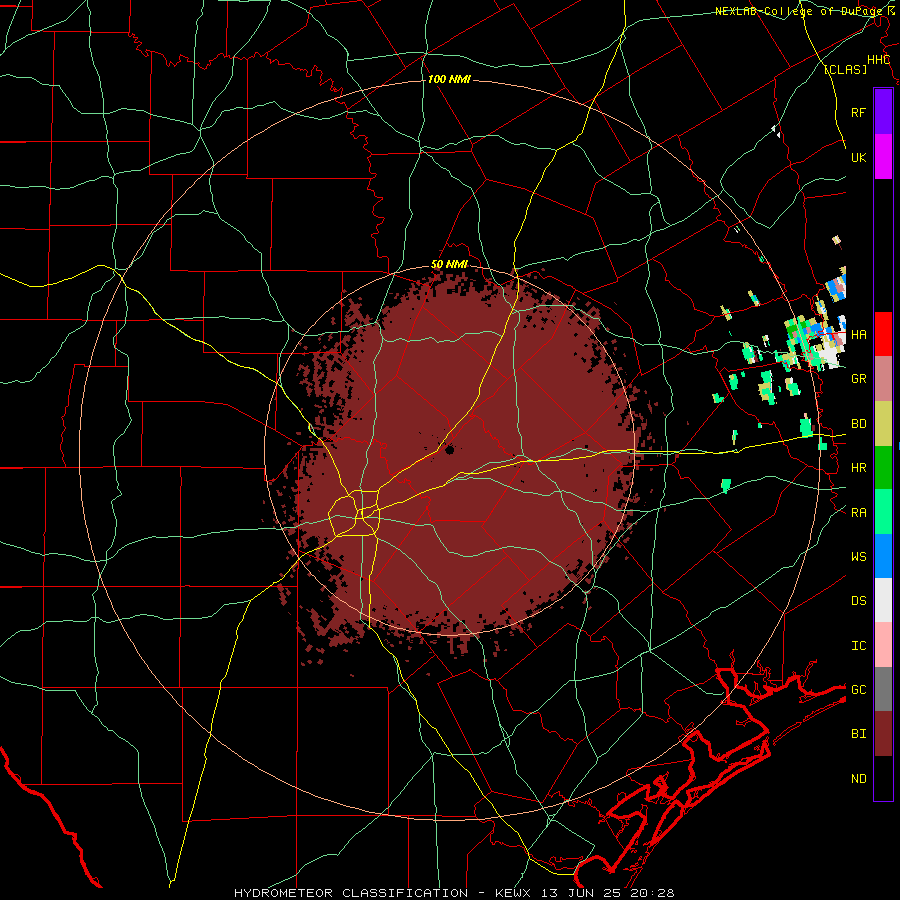
Task: Click the blue WS legend swatch
Action: 883,556
